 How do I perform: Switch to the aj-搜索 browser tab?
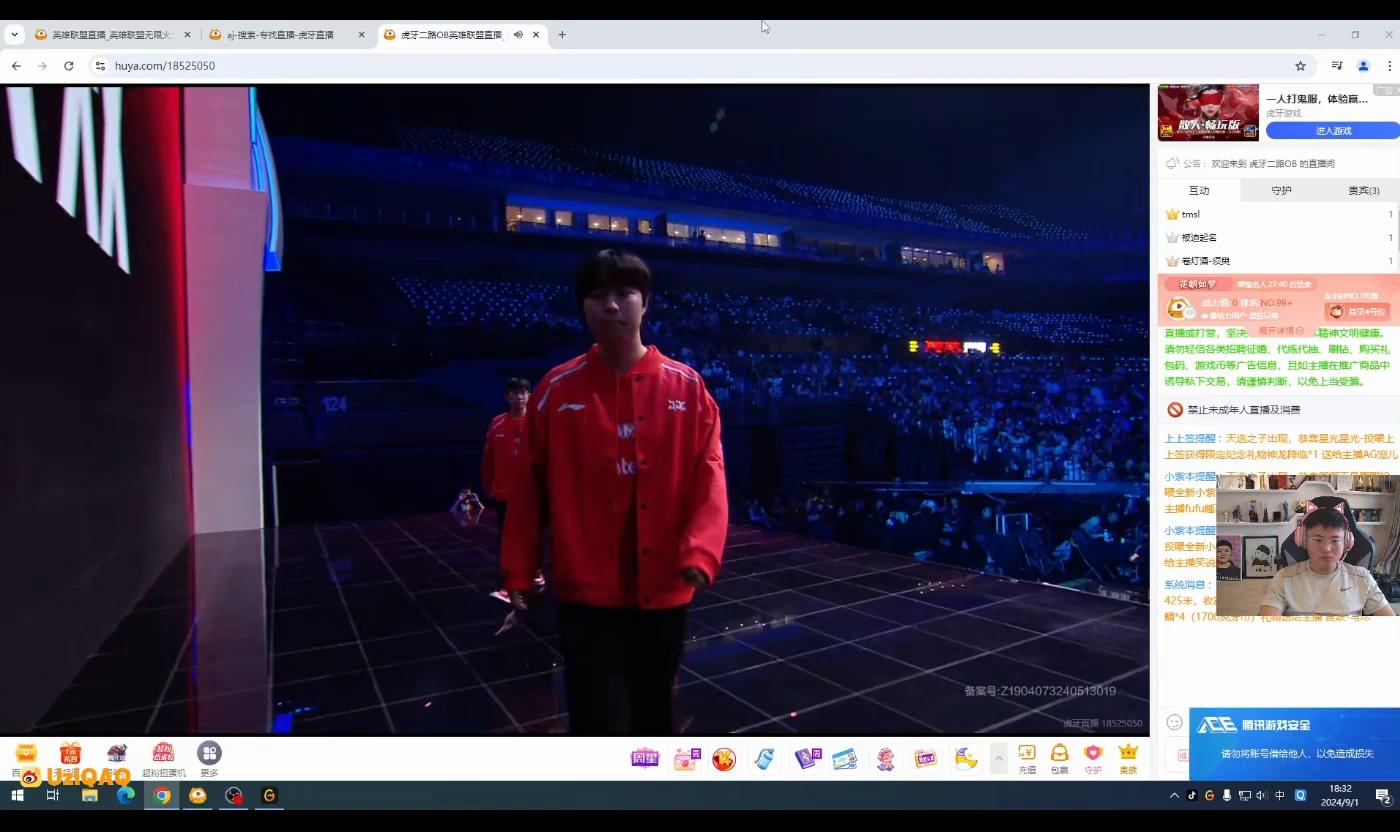pos(287,34)
